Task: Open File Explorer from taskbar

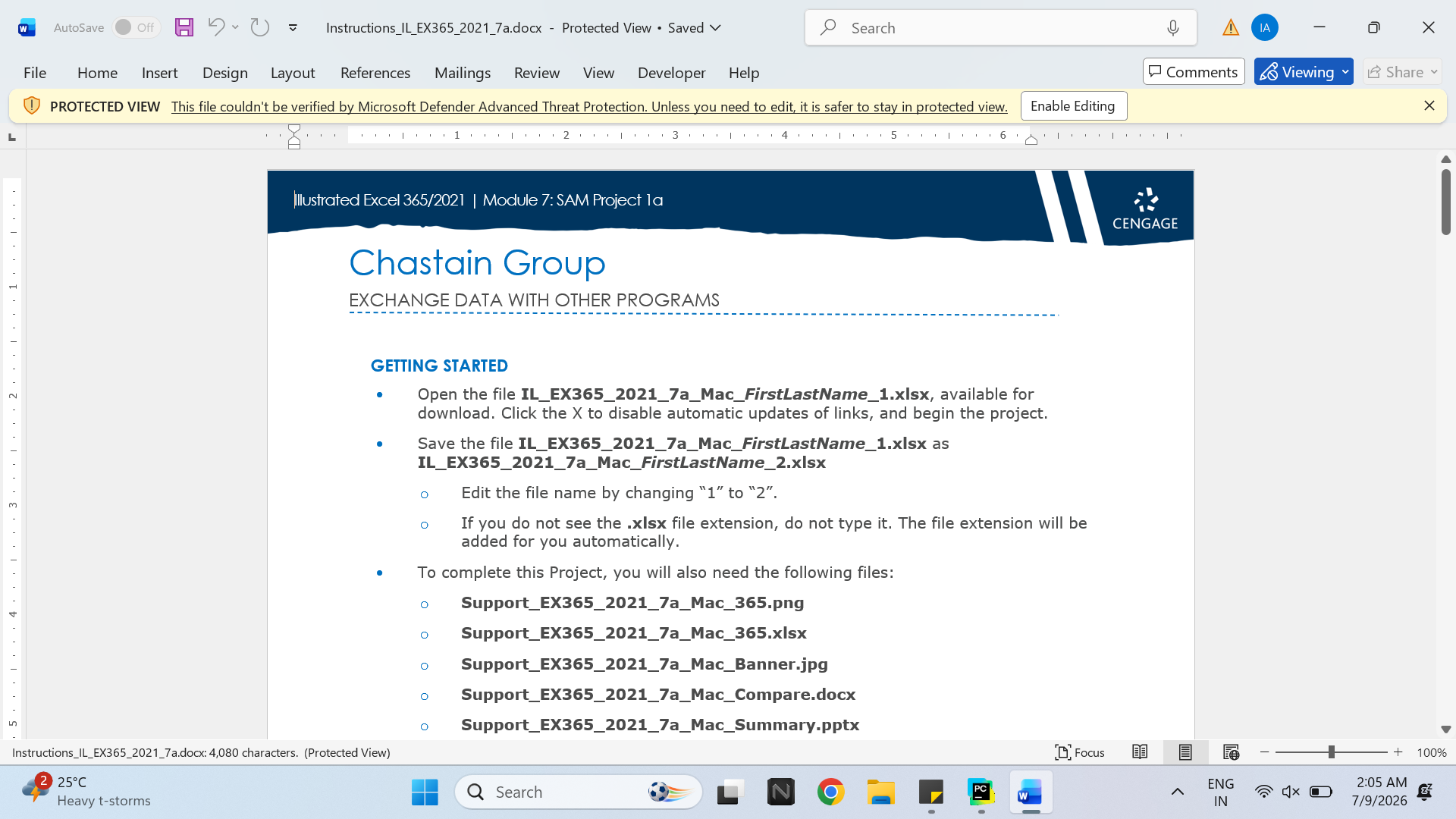Action: 881,792
